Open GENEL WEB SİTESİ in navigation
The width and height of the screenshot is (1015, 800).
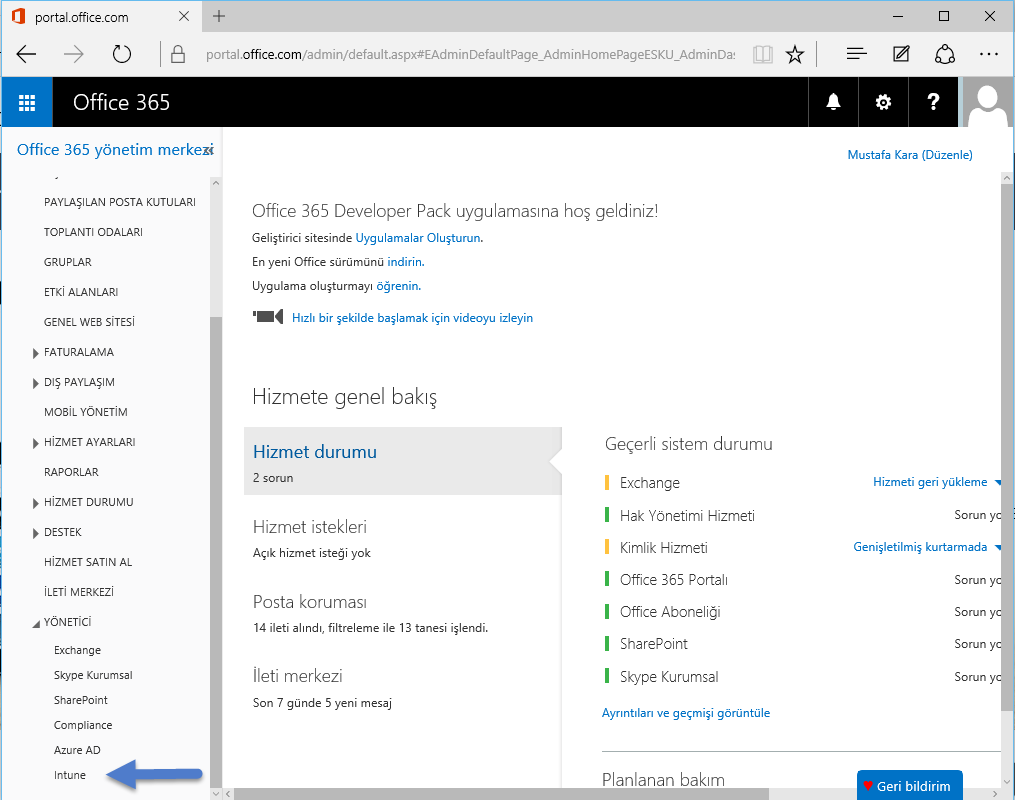point(89,322)
